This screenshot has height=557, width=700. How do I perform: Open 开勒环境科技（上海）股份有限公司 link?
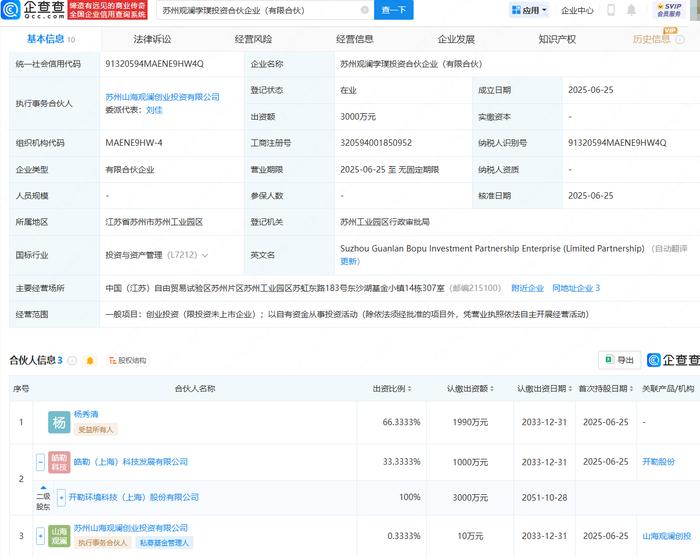coord(133,497)
